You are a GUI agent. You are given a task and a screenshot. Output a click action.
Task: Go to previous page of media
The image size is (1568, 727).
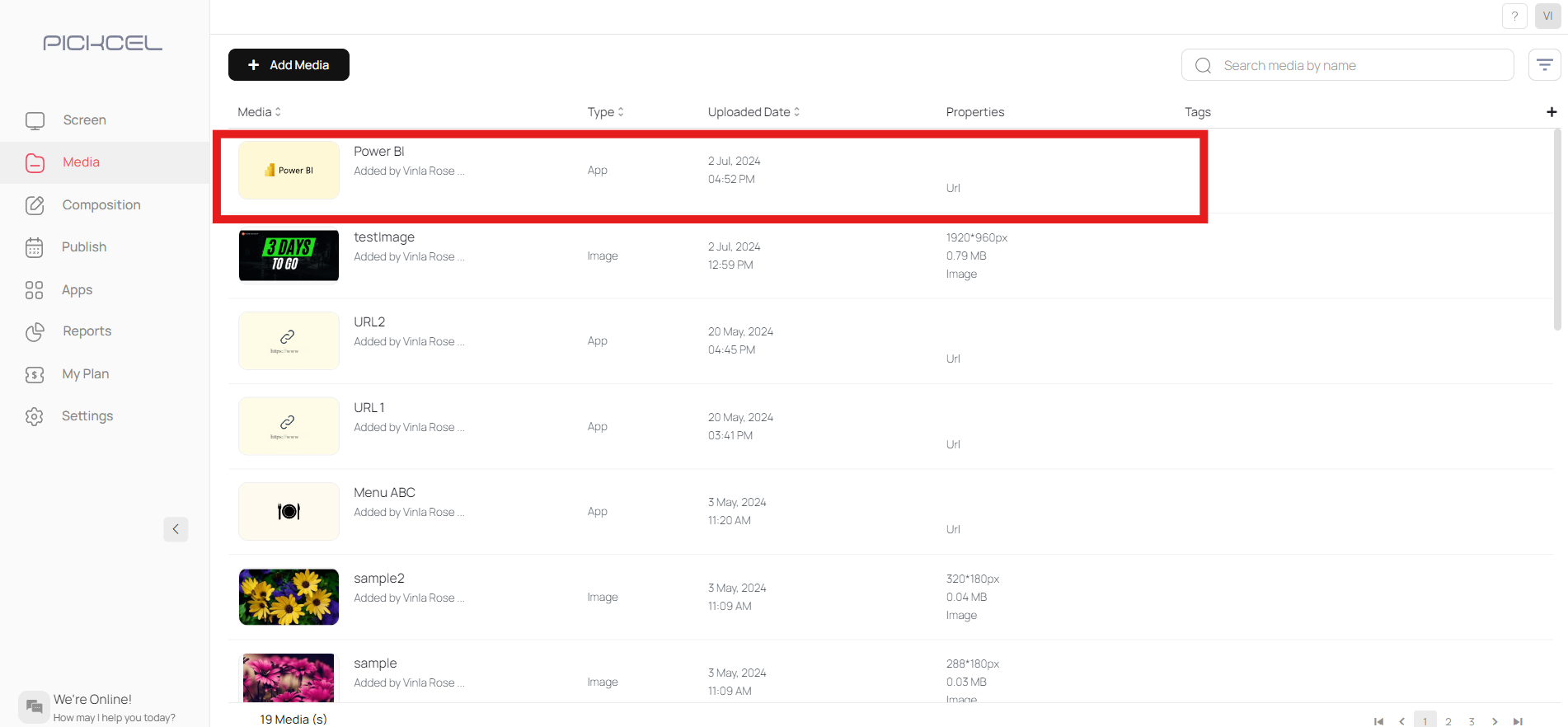coord(1401,721)
